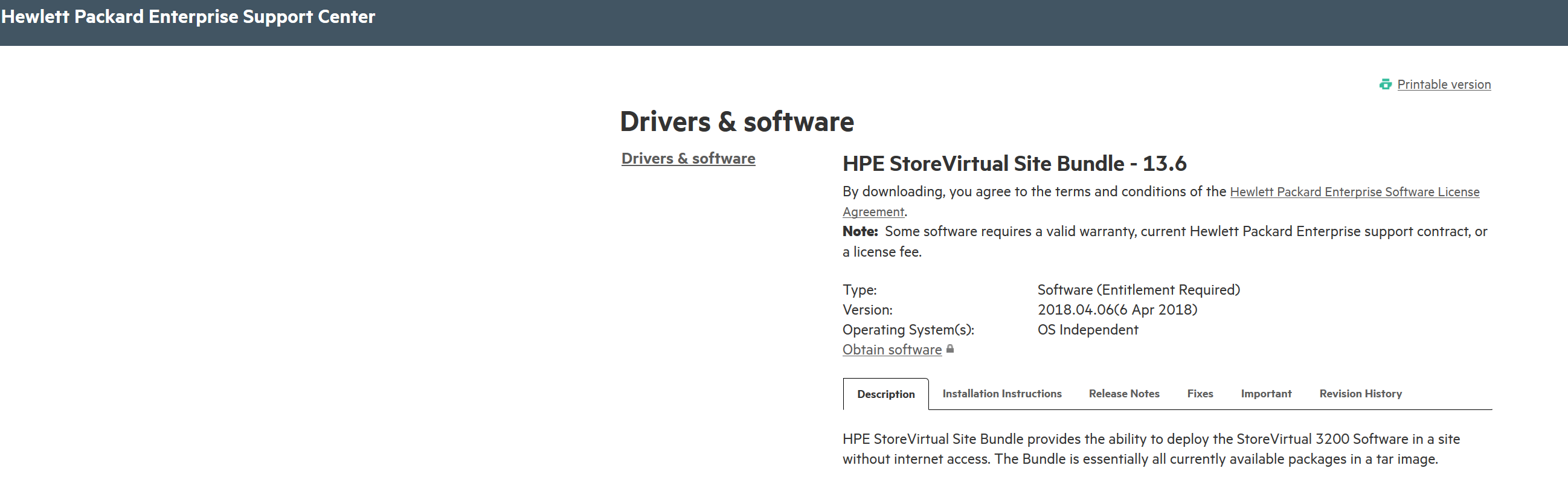Open the Revision History tab
Viewport: 1568px width, 503px height.
click(1360, 394)
